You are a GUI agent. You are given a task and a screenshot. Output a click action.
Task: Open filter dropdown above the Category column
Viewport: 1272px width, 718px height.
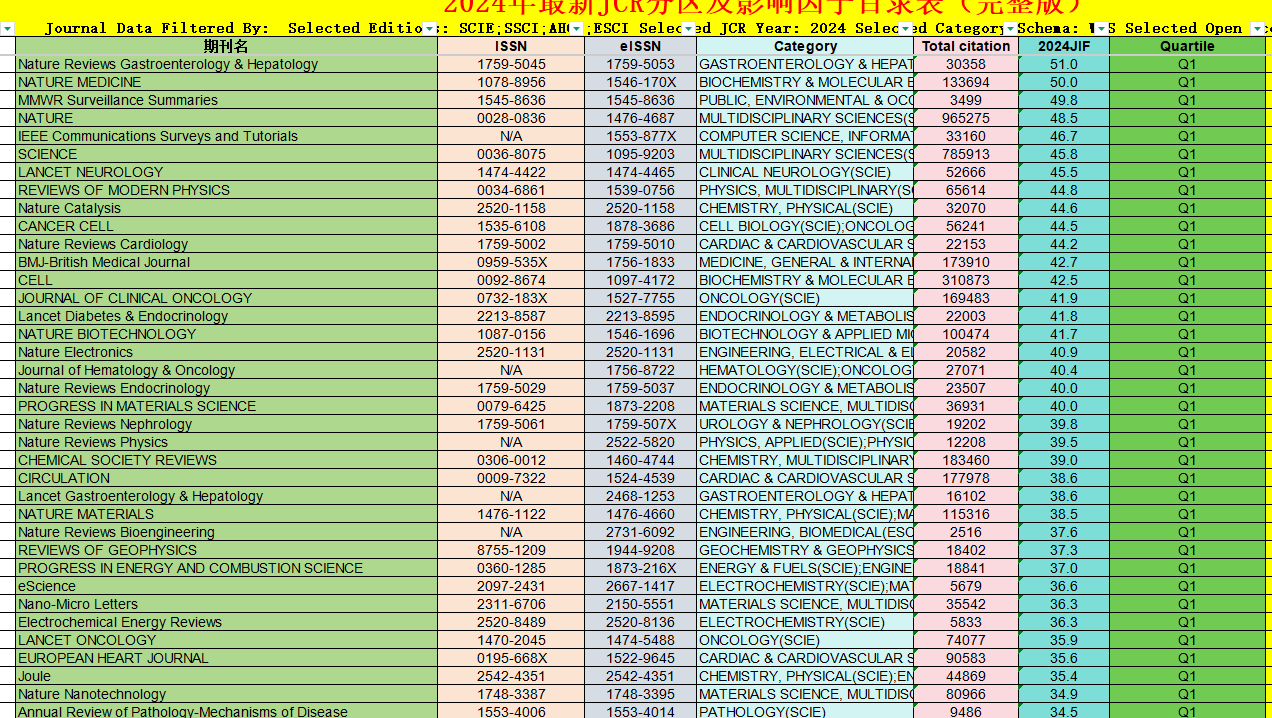tap(905, 29)
